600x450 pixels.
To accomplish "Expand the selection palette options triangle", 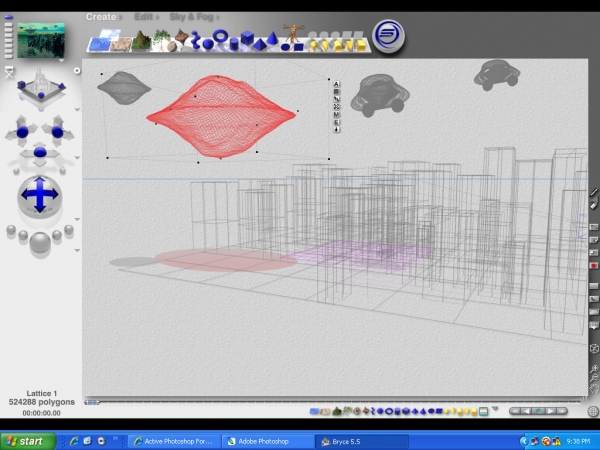I will [496, 409].
